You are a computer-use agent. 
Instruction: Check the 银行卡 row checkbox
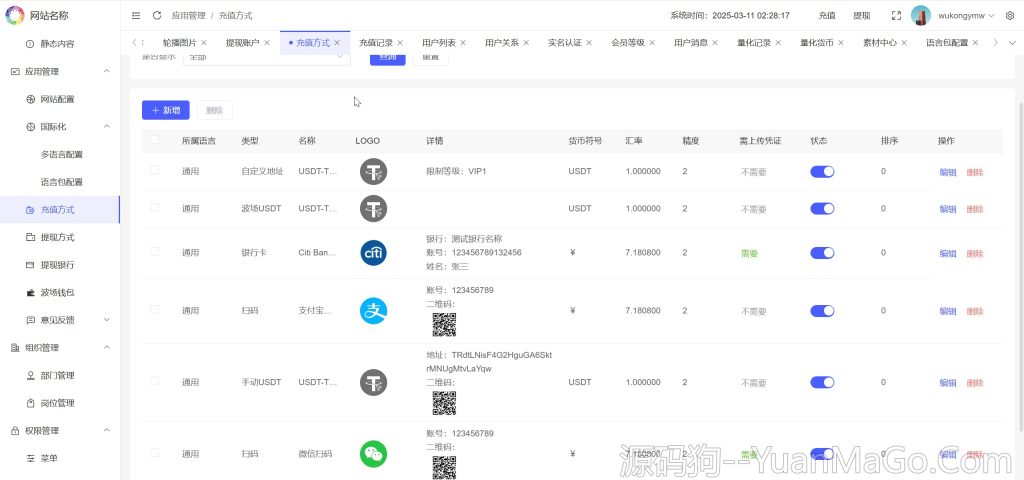pyautogui.click(x=154, y=251)
